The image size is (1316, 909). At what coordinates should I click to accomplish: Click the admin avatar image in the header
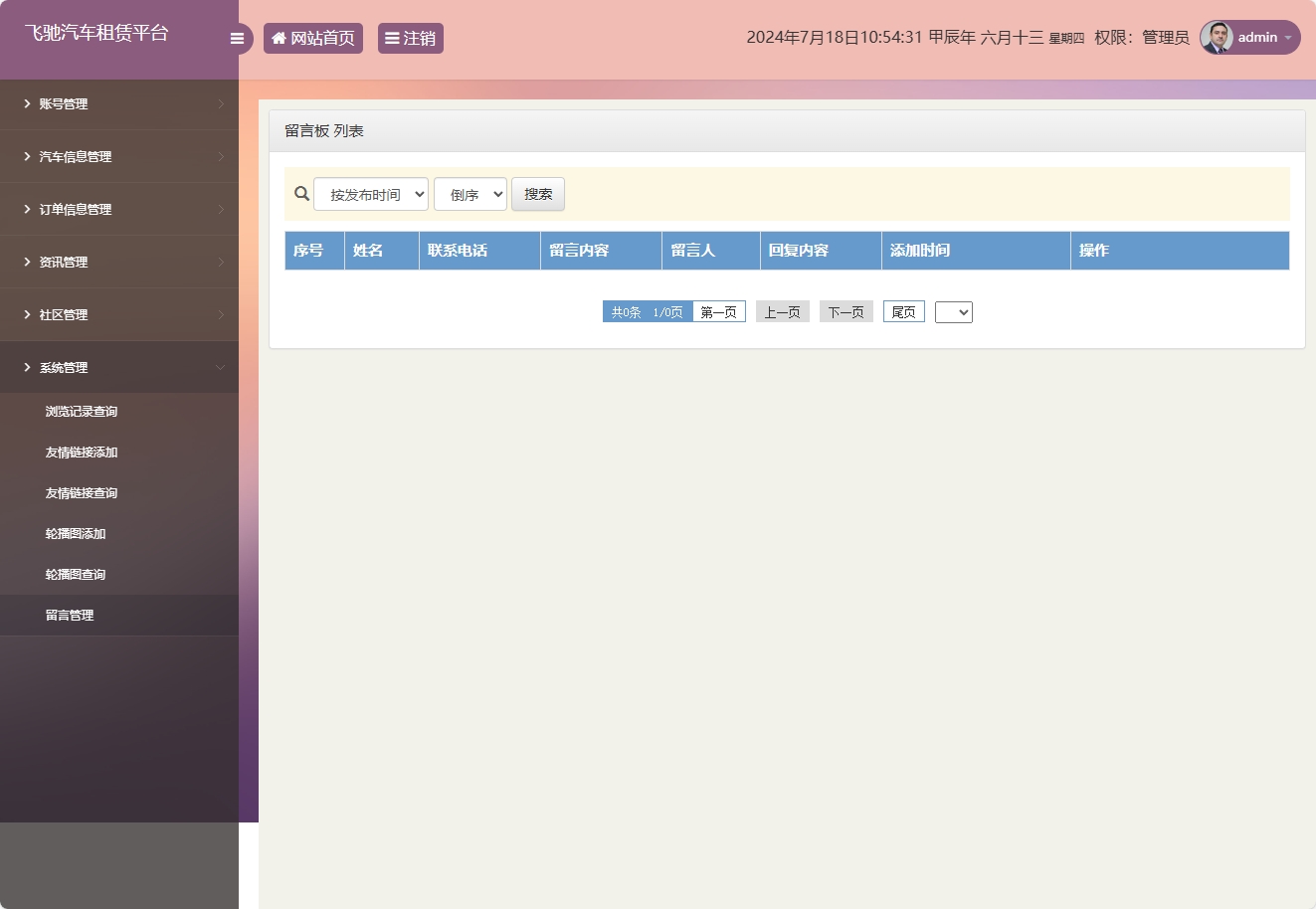coord(1216,37)
